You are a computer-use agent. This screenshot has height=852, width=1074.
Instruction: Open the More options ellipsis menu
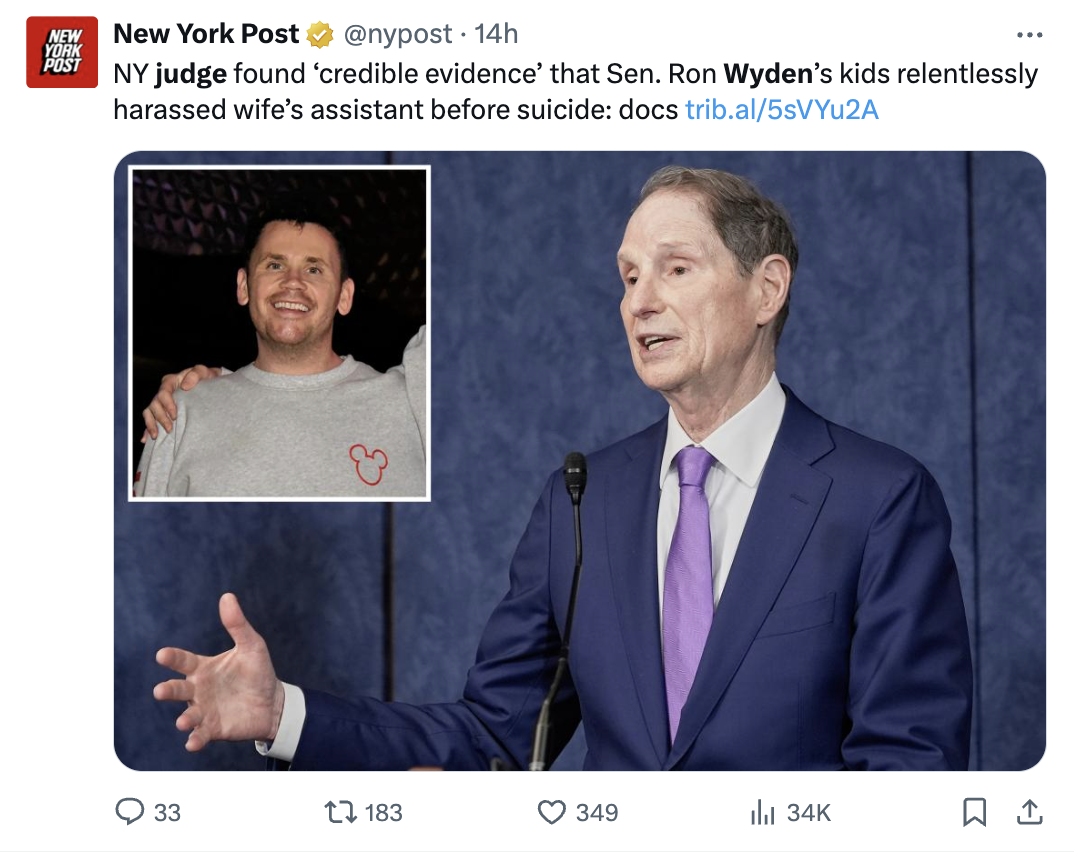tap(1029, 35)
